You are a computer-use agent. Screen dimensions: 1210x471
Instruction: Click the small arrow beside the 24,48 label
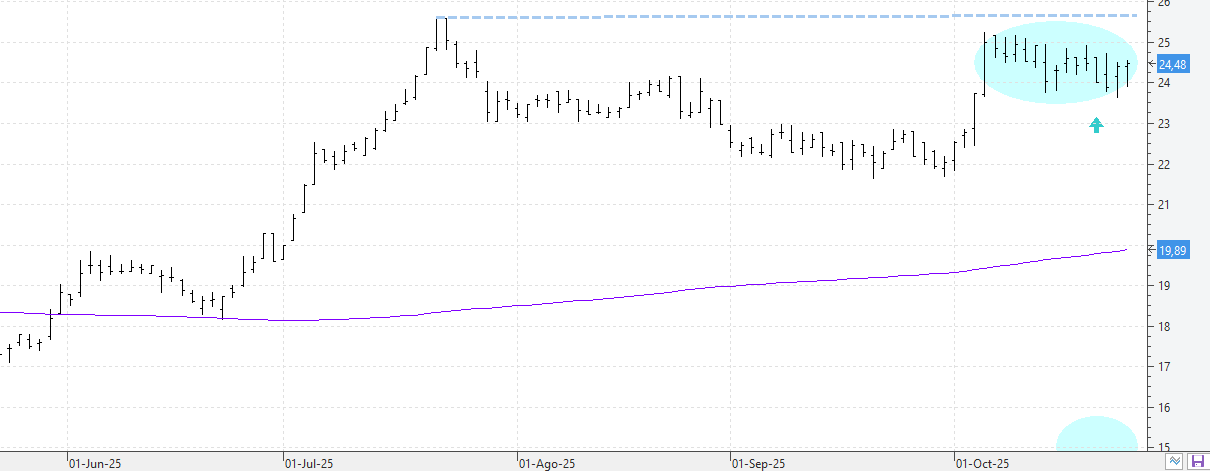1153,64
